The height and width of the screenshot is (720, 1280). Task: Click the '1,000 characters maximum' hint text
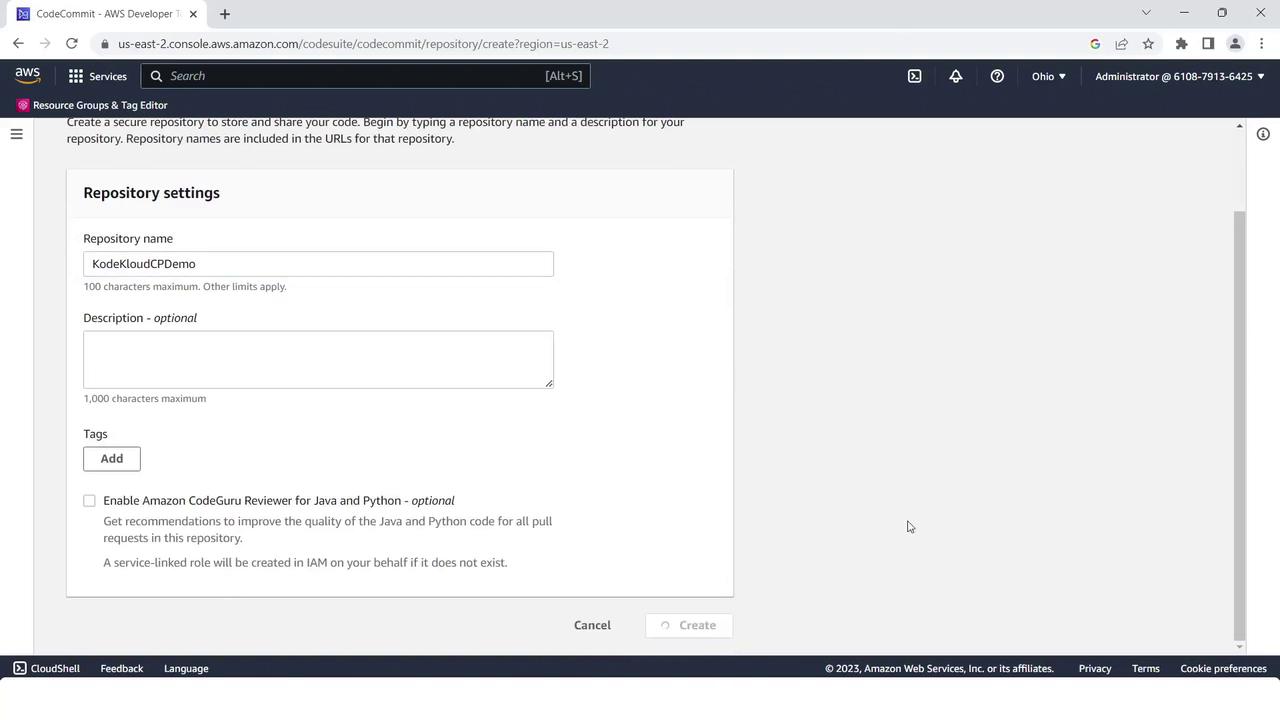[x=145, y=399]
